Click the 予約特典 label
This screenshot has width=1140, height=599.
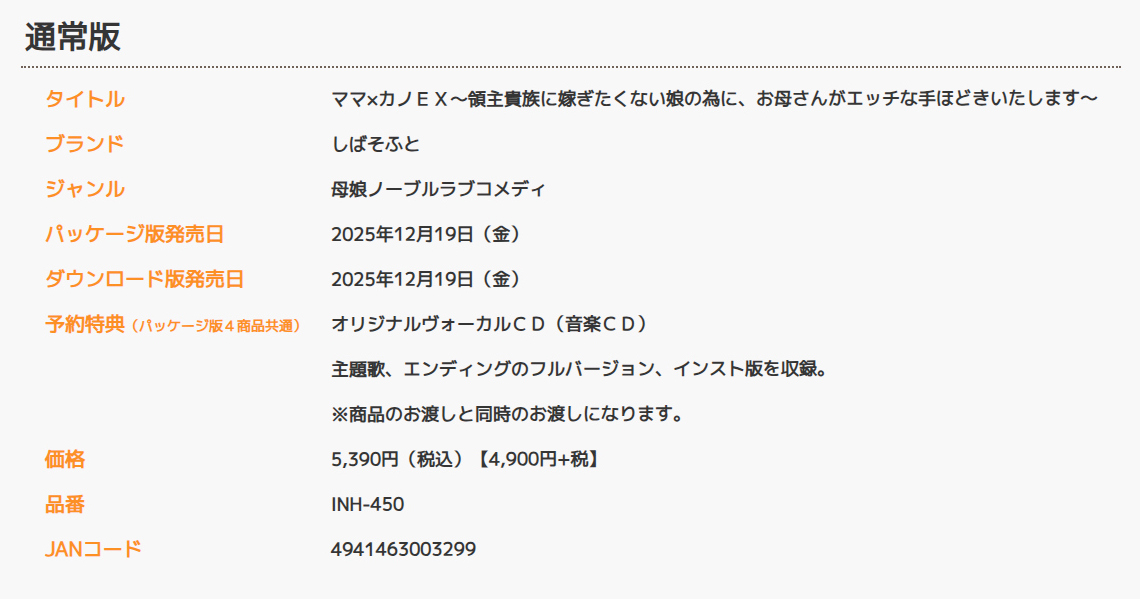(85, 324)
